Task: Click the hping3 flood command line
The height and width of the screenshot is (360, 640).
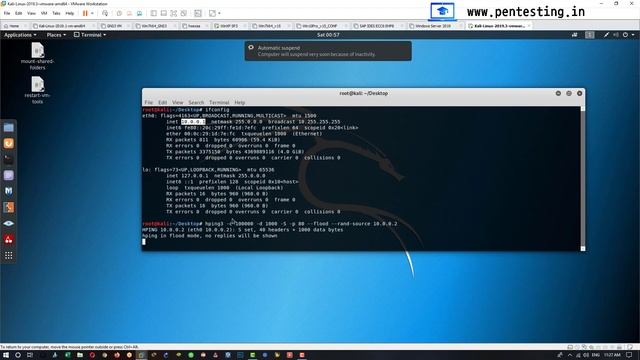Action: (270, 224)
